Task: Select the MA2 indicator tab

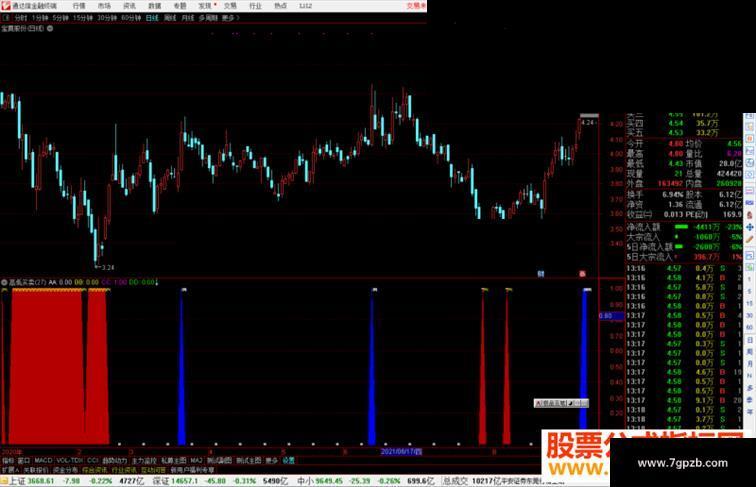Action: click(196, 460)
